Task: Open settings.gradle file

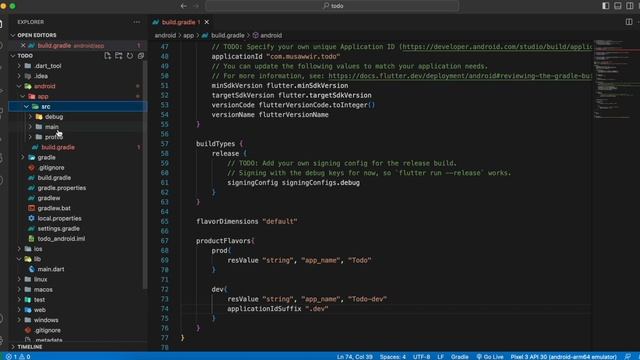Action: 58,229
